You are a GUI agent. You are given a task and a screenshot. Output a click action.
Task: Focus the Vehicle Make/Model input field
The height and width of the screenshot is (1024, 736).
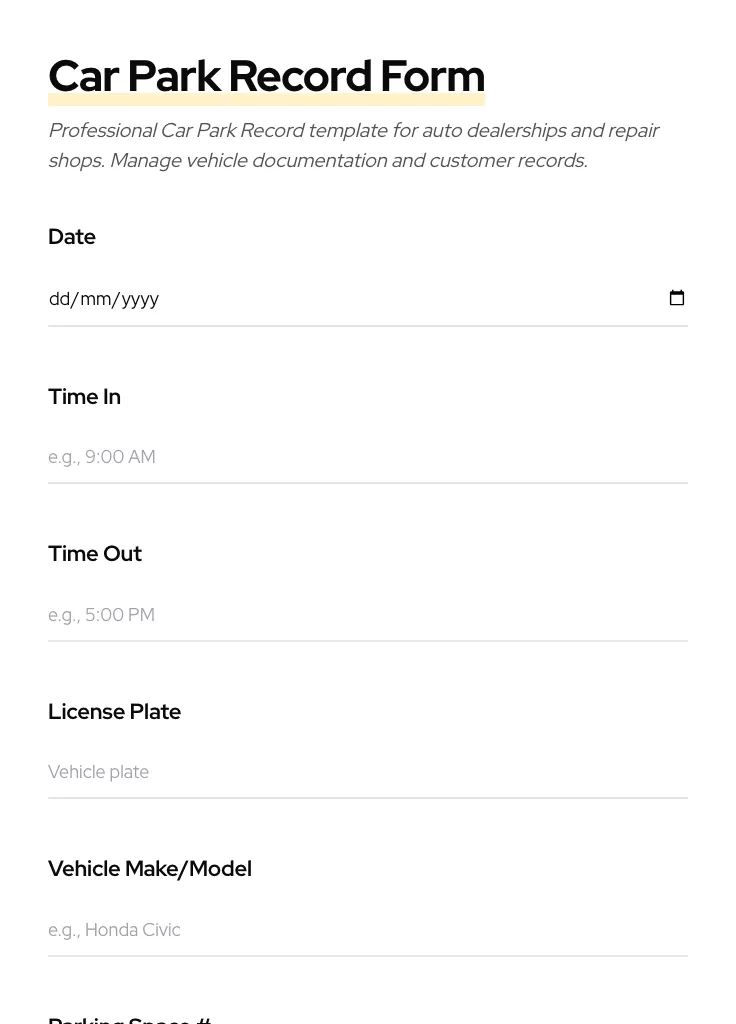[x=367, y=930]
